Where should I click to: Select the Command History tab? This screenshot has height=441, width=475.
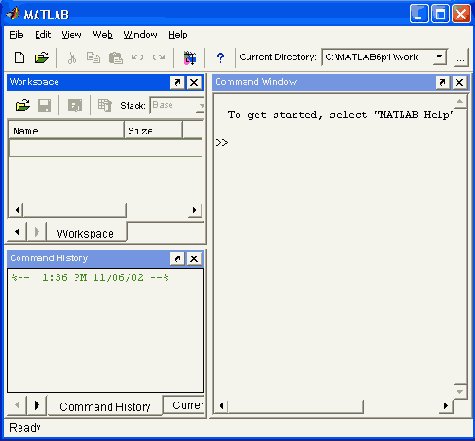tap(105, 406)
